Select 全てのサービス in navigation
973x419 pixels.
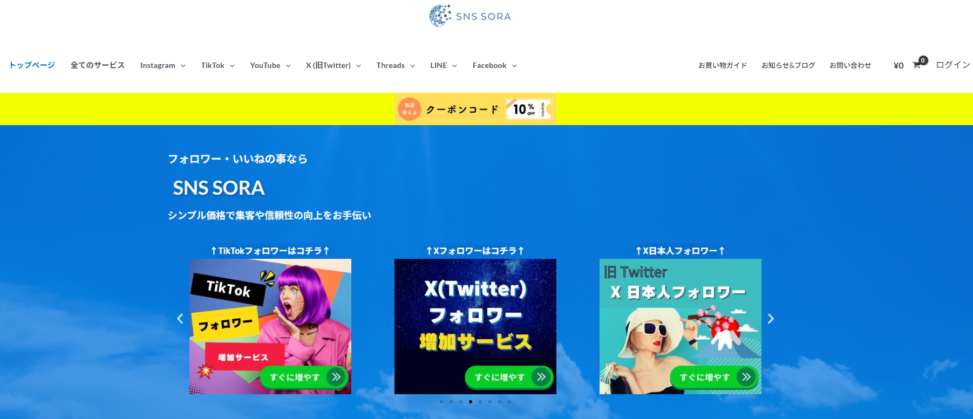97,65
